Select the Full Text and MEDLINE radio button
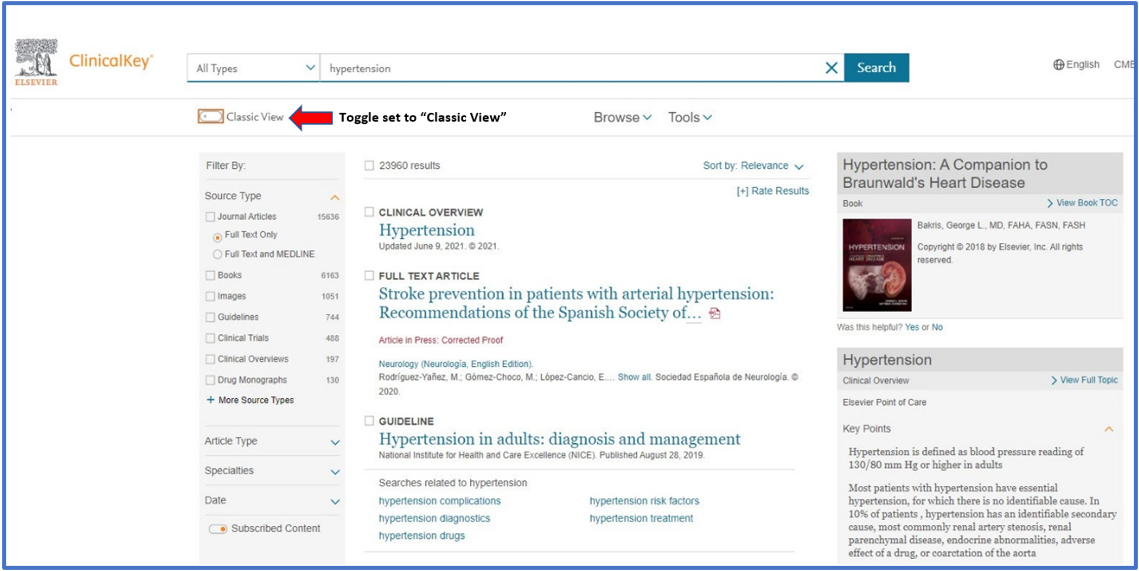The image size is (1139, 571). (217, 255)
